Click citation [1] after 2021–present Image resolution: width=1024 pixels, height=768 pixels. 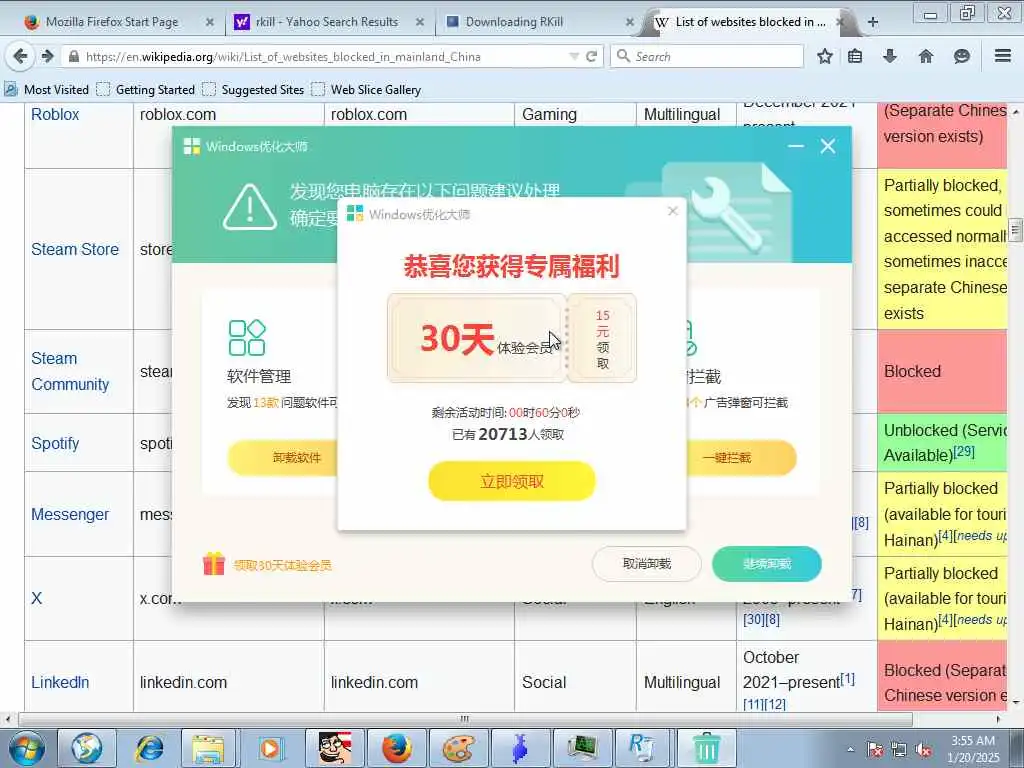pos(847,679)
